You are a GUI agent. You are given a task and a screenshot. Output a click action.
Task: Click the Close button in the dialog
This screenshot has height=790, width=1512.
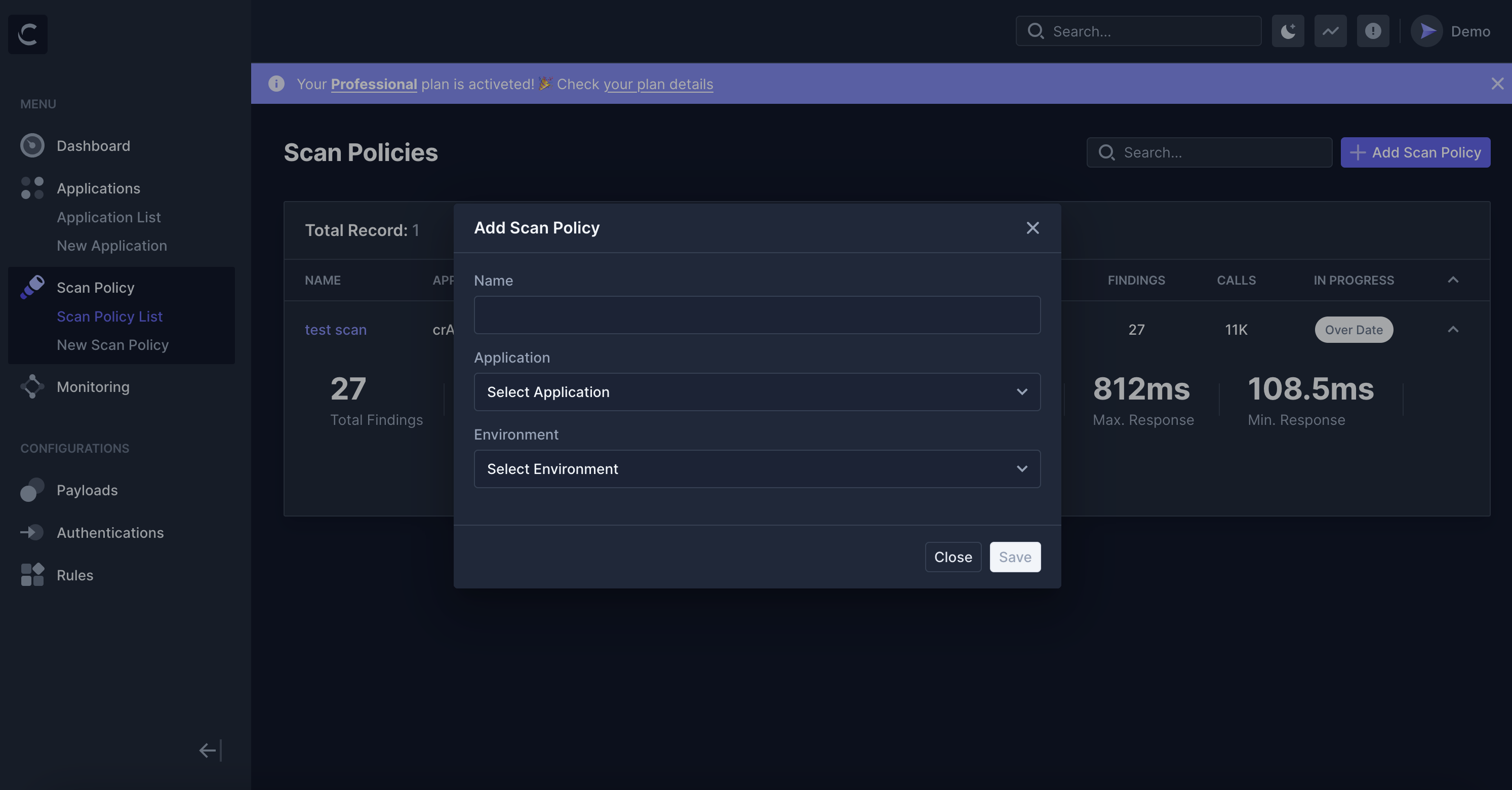coord(952,557)
